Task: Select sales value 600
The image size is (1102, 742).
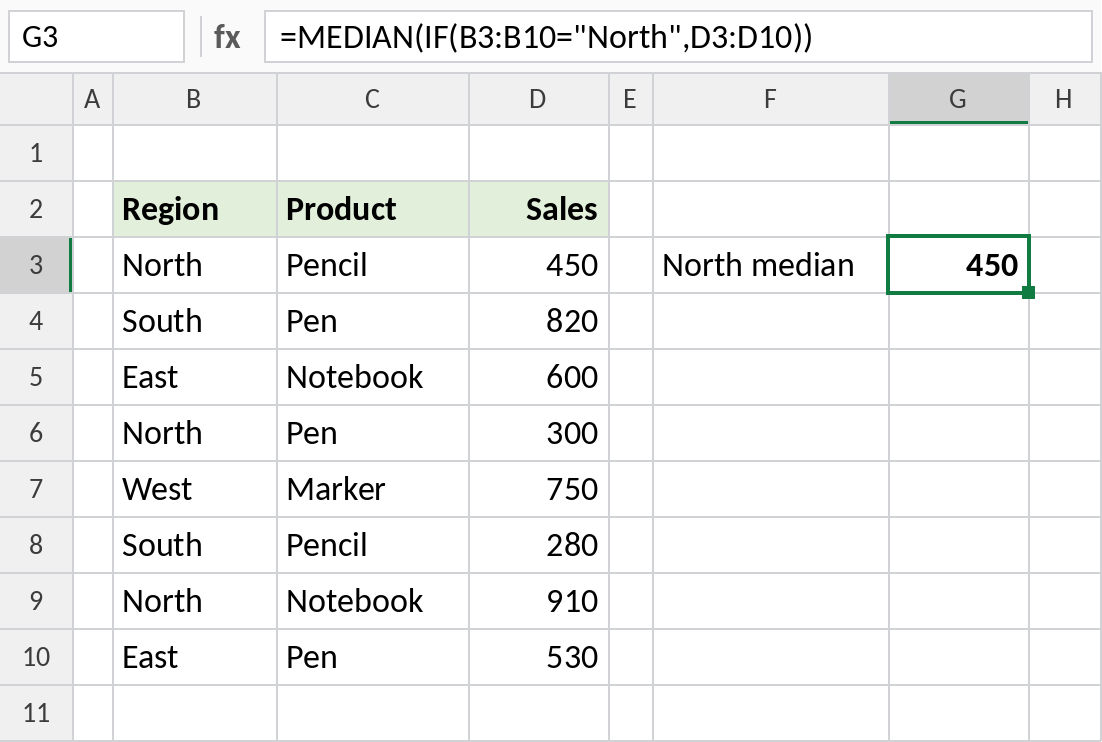Action: tap(538, 377)
